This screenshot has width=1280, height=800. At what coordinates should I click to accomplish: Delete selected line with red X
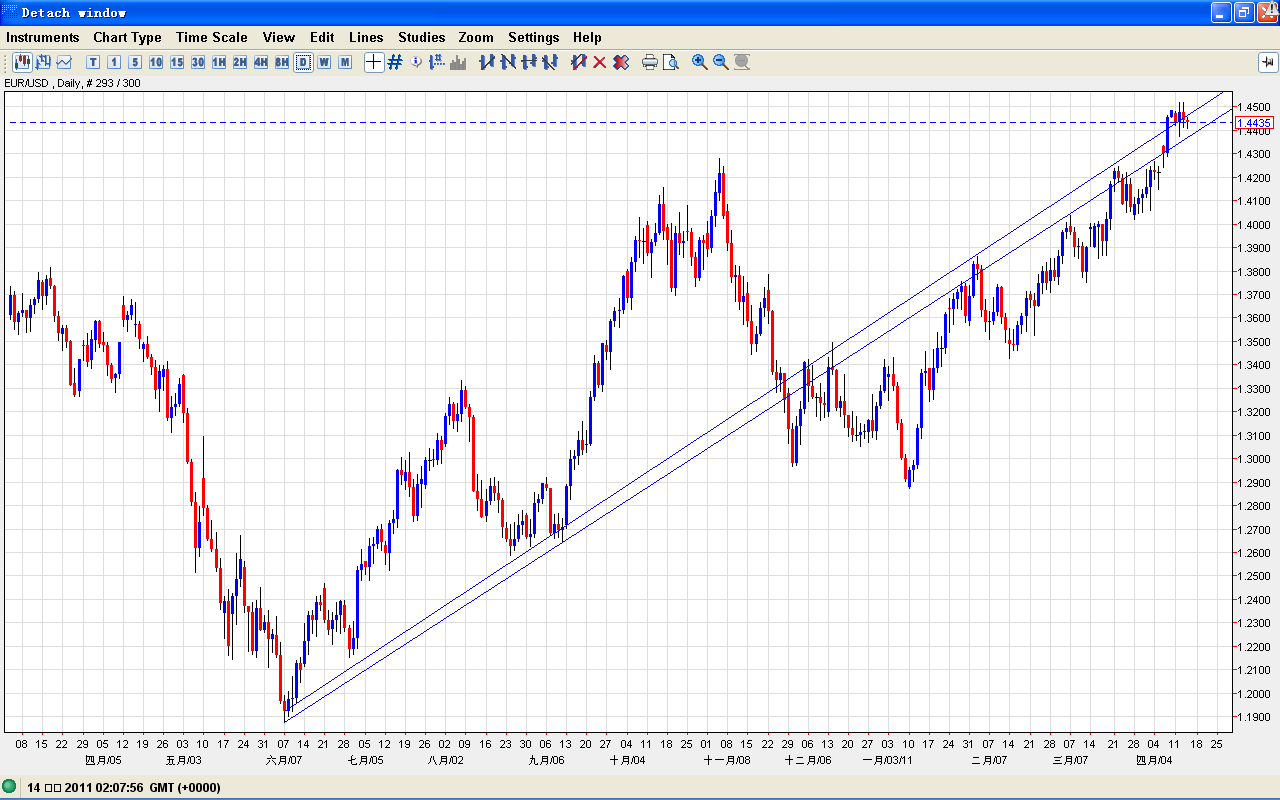click(600, 62)
